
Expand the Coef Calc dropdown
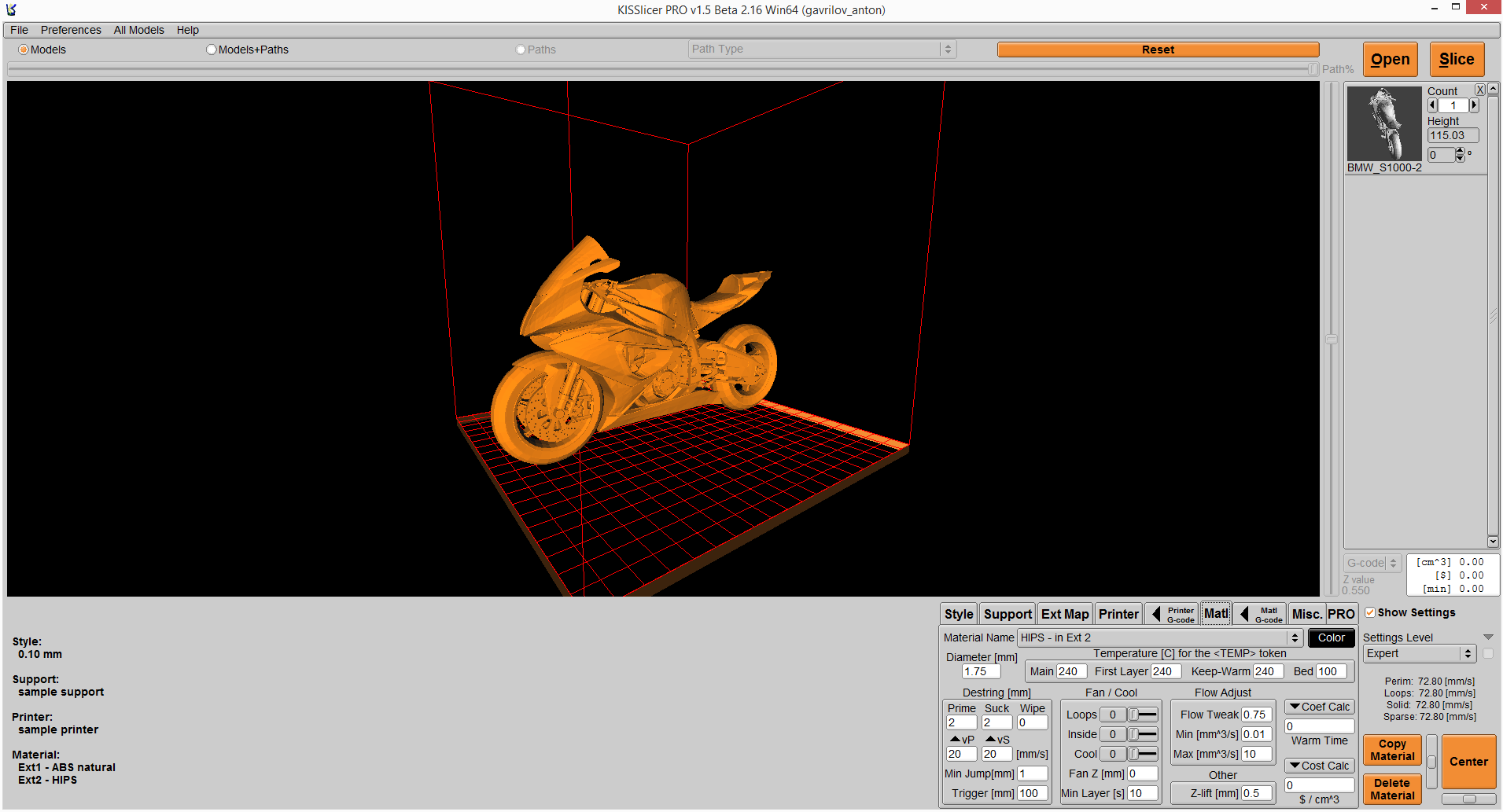(x=1319, y=707)
